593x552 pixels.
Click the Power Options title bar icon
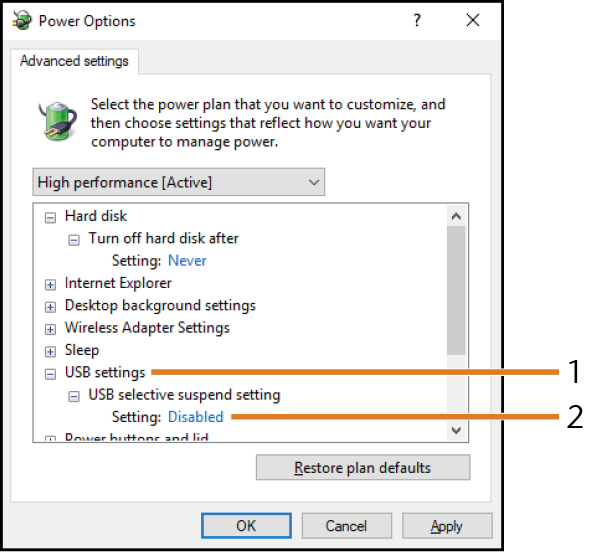pos(22,20)
